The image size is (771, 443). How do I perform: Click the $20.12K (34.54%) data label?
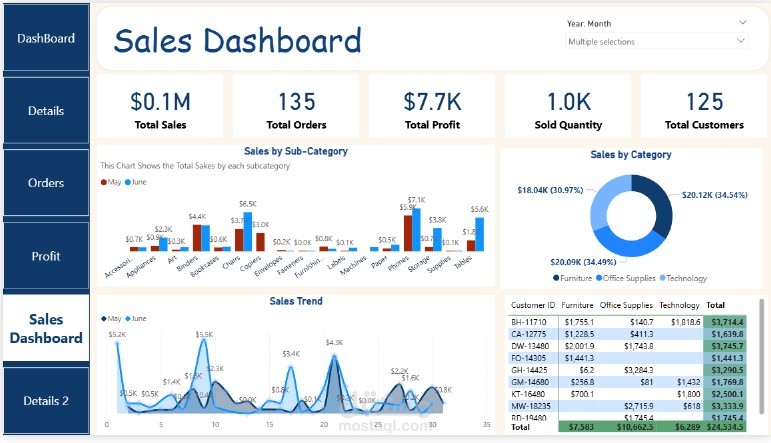point(714,195)
